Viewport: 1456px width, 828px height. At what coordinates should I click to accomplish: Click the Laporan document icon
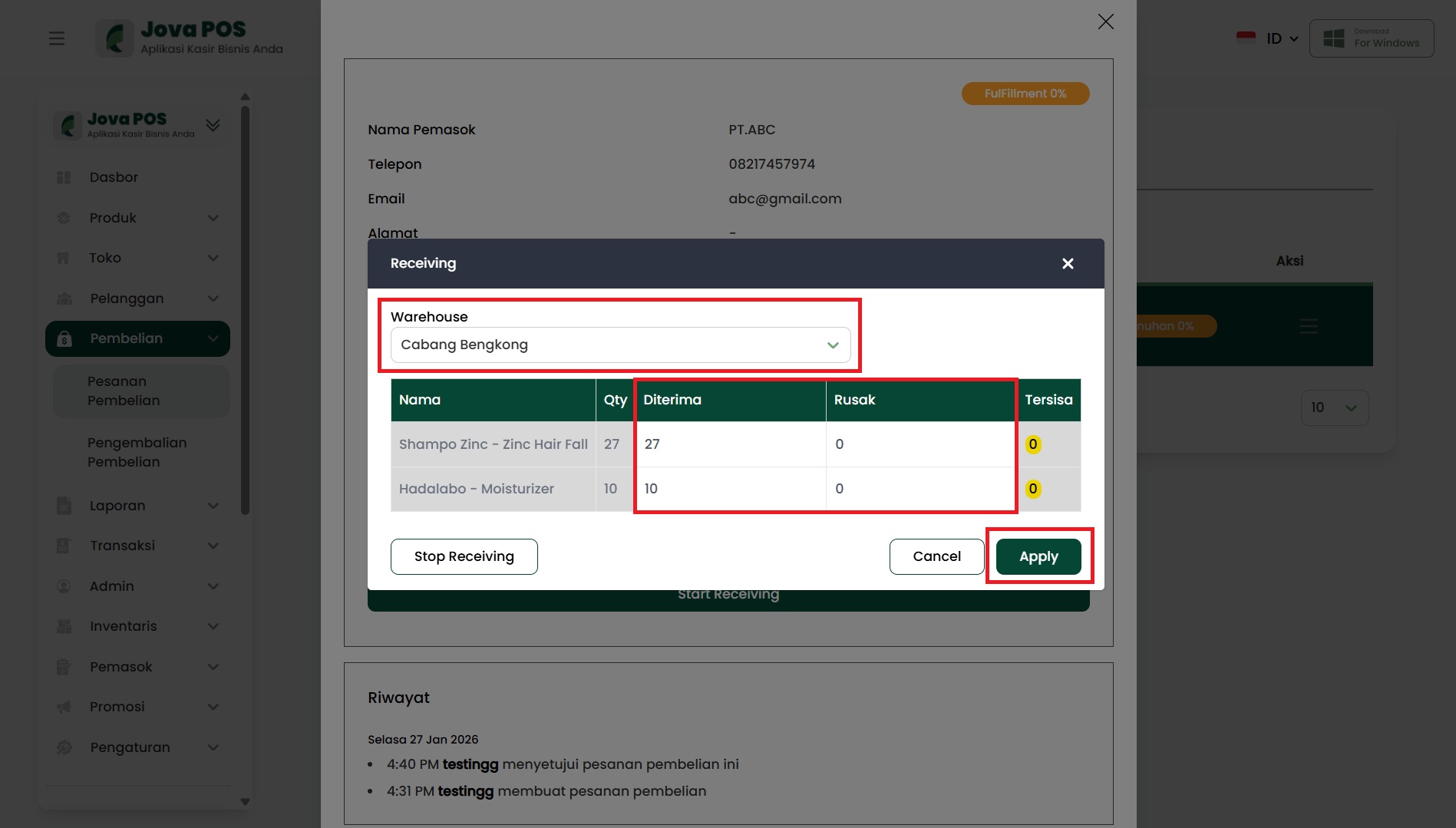click(x=64, y=506)
